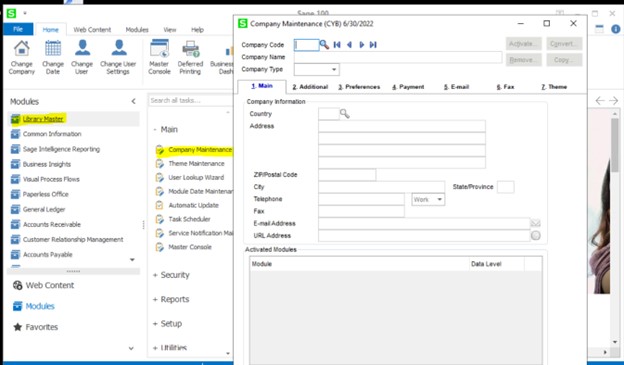Go to first company record

pos(337,45)
